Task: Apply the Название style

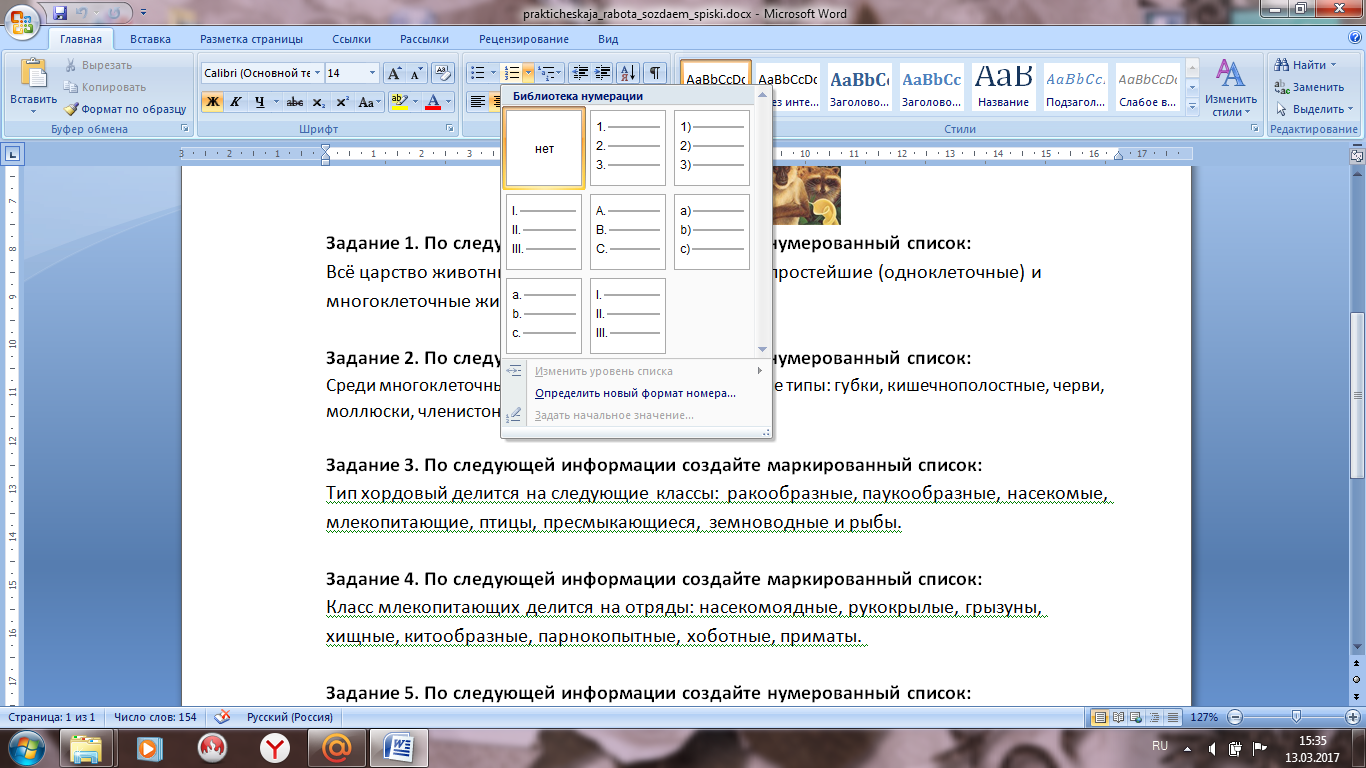Action: click(1004, 88)
